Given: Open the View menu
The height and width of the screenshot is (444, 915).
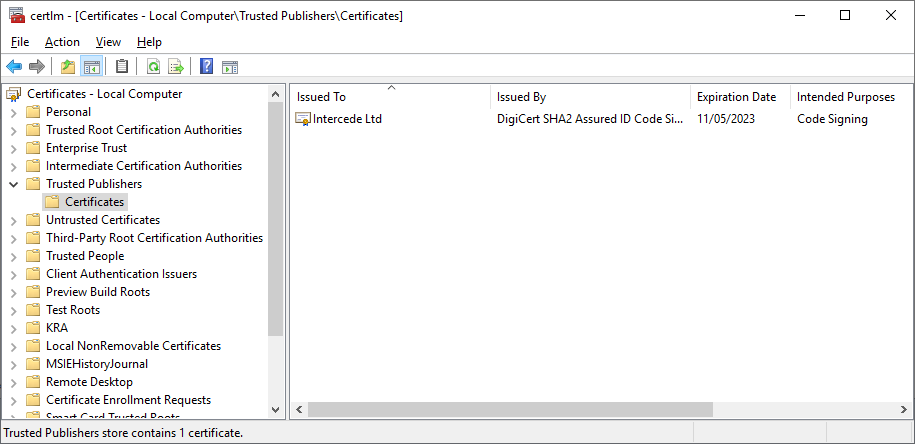Looking at the screenshot, I should (x=108, y=42).
